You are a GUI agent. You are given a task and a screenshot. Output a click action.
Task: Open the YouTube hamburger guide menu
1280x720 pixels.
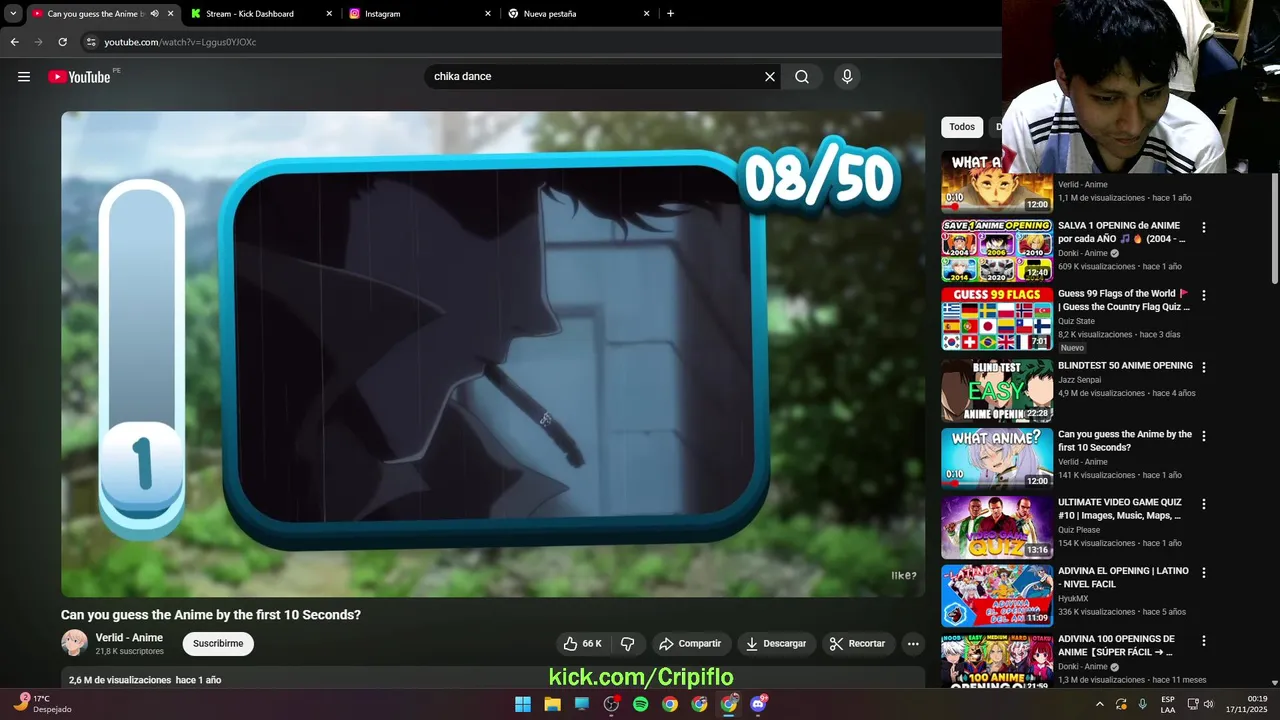click(24, 77)
